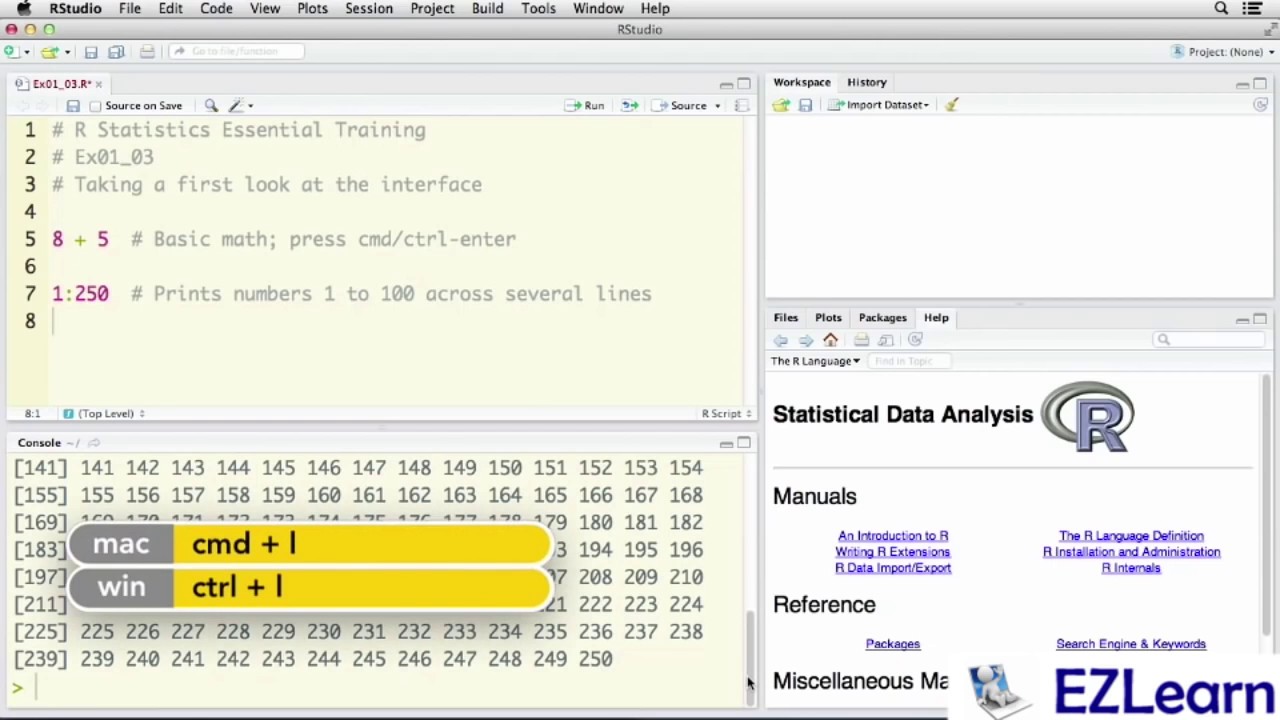Viewport: 1280px width, 720px height.
Task: Open the new file dropdown arrow
Action: coord(26,52)
